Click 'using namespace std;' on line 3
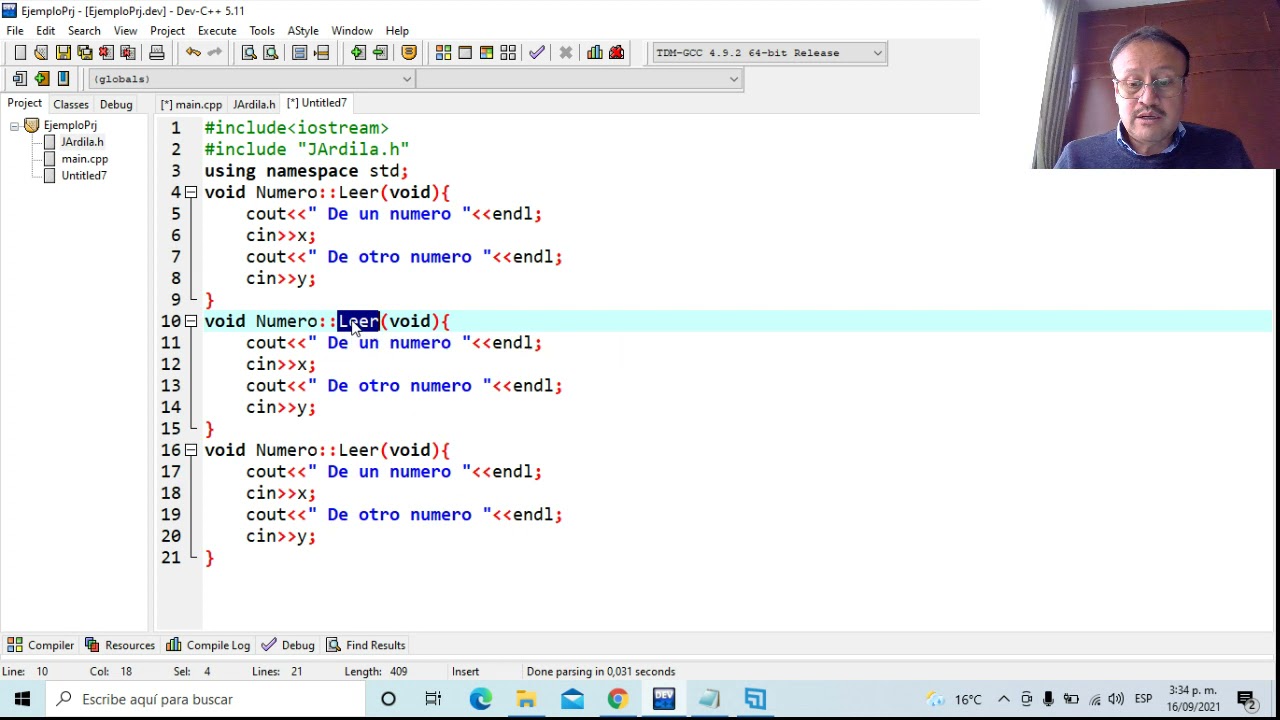Image resolution: width=1280 pixels, height=720 pixels. point(306,171)
